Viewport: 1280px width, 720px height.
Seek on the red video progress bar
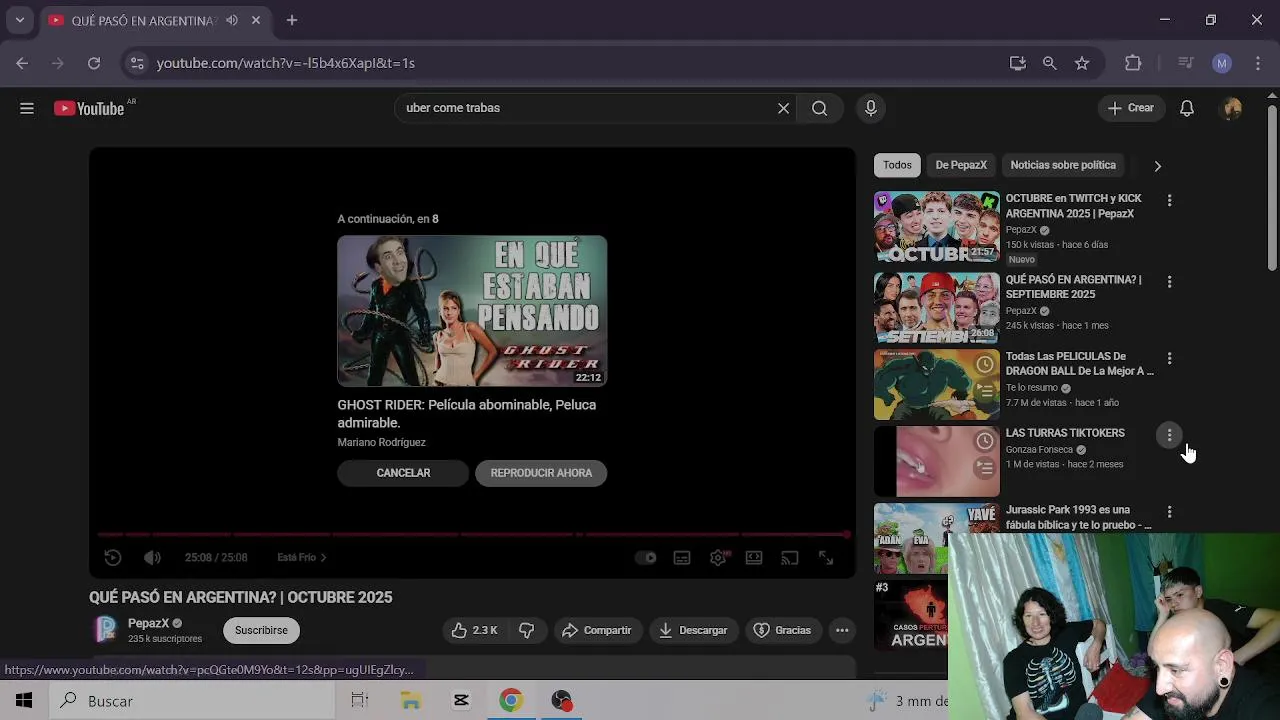[x=472, y=535]
